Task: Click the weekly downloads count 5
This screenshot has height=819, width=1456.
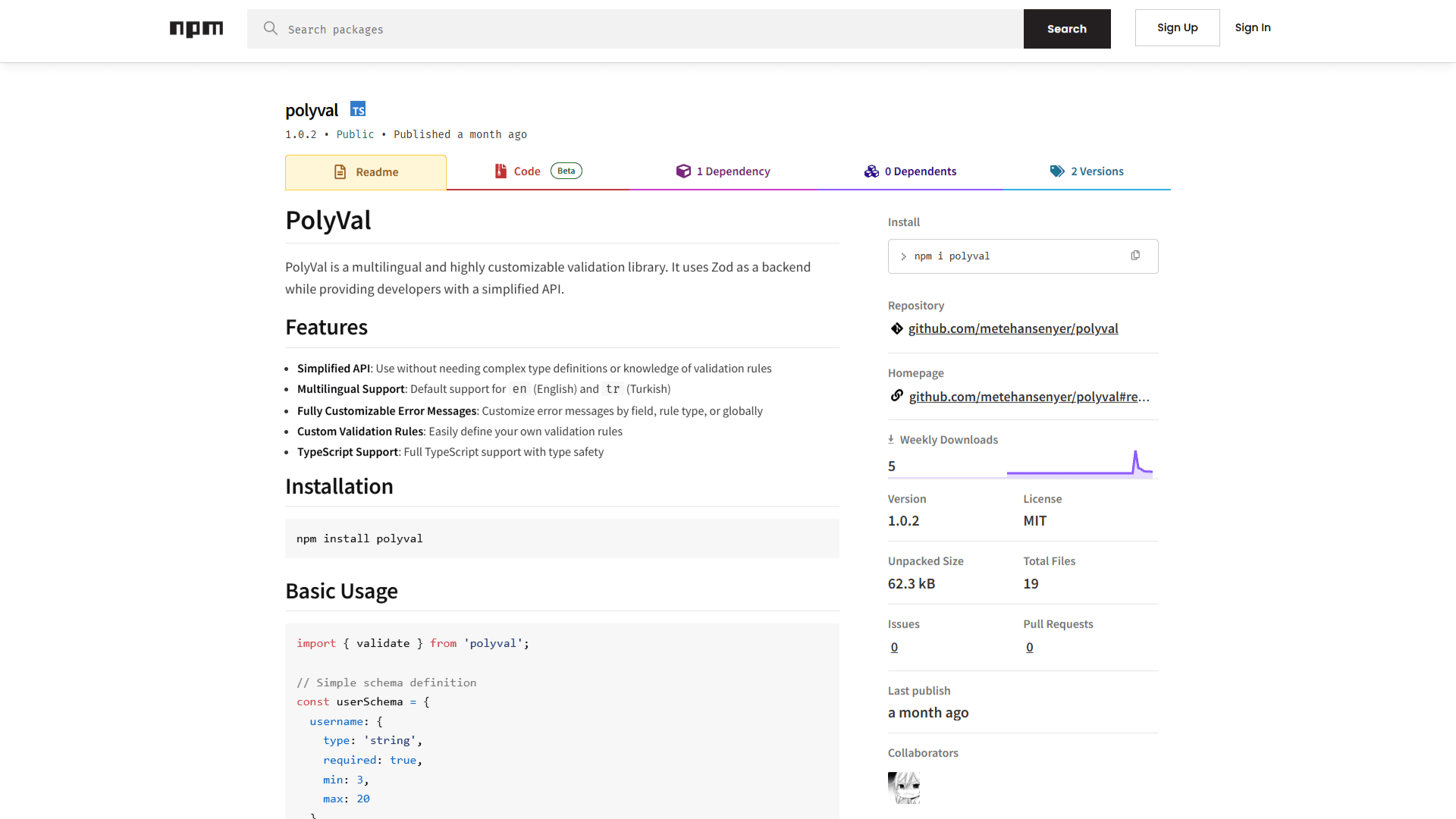Action: (x=892, y=466)
